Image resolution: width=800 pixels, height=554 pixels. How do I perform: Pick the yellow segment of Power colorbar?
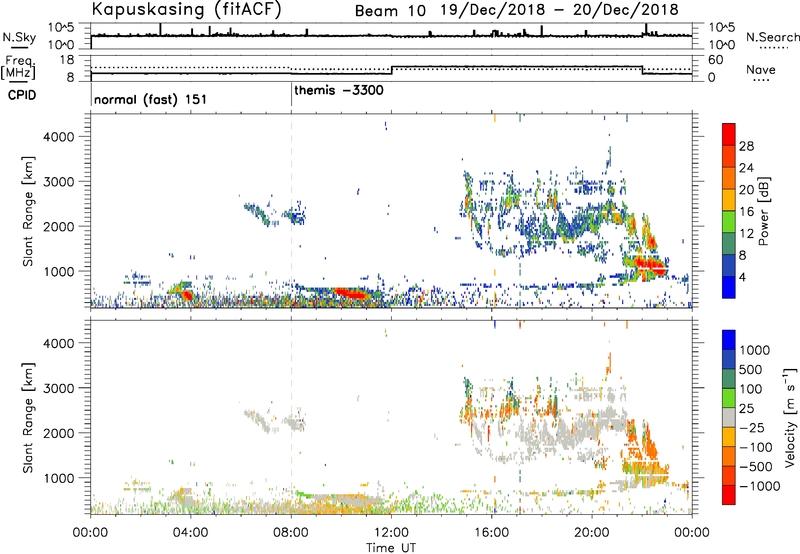point(729,200)
